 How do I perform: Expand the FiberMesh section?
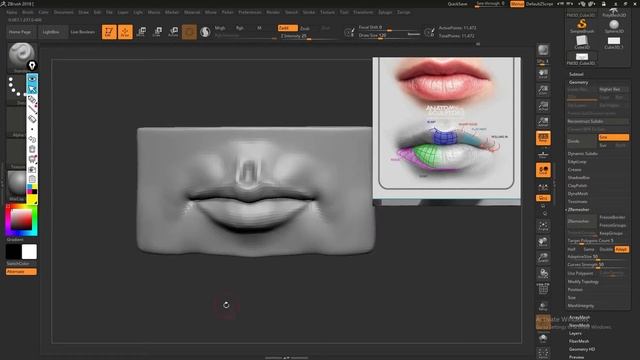click(x=579, y=341)
